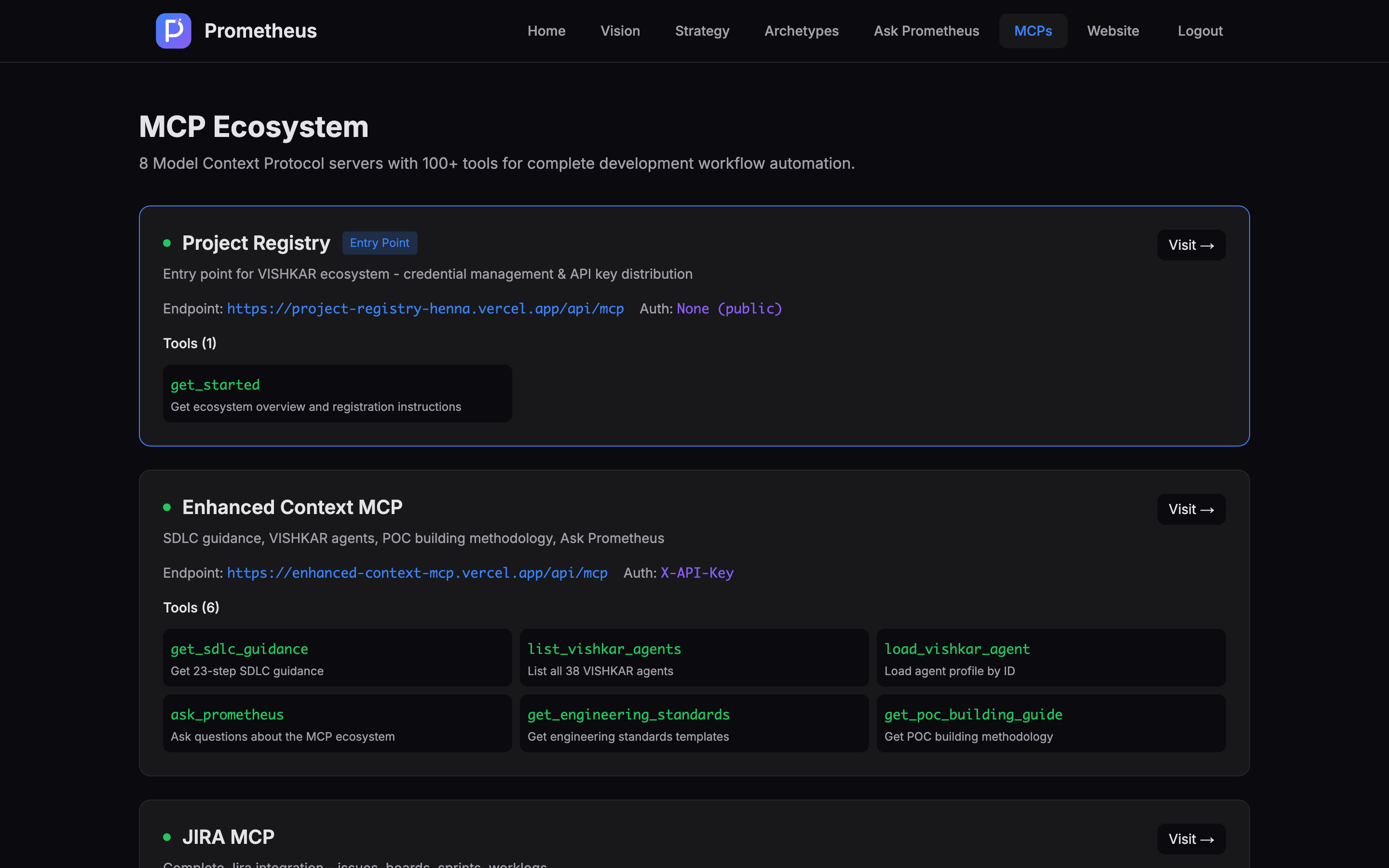Viewport: 1389px width, 868px height.
Task: Open the project-registry endpoint link
Action: [x=425, y=308]
